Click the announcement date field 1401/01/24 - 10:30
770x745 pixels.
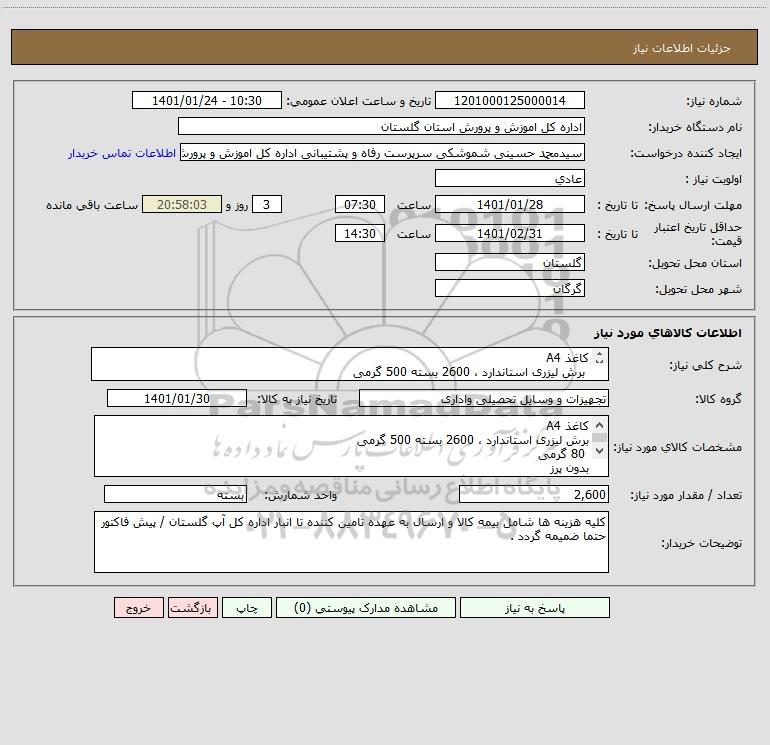207,101
